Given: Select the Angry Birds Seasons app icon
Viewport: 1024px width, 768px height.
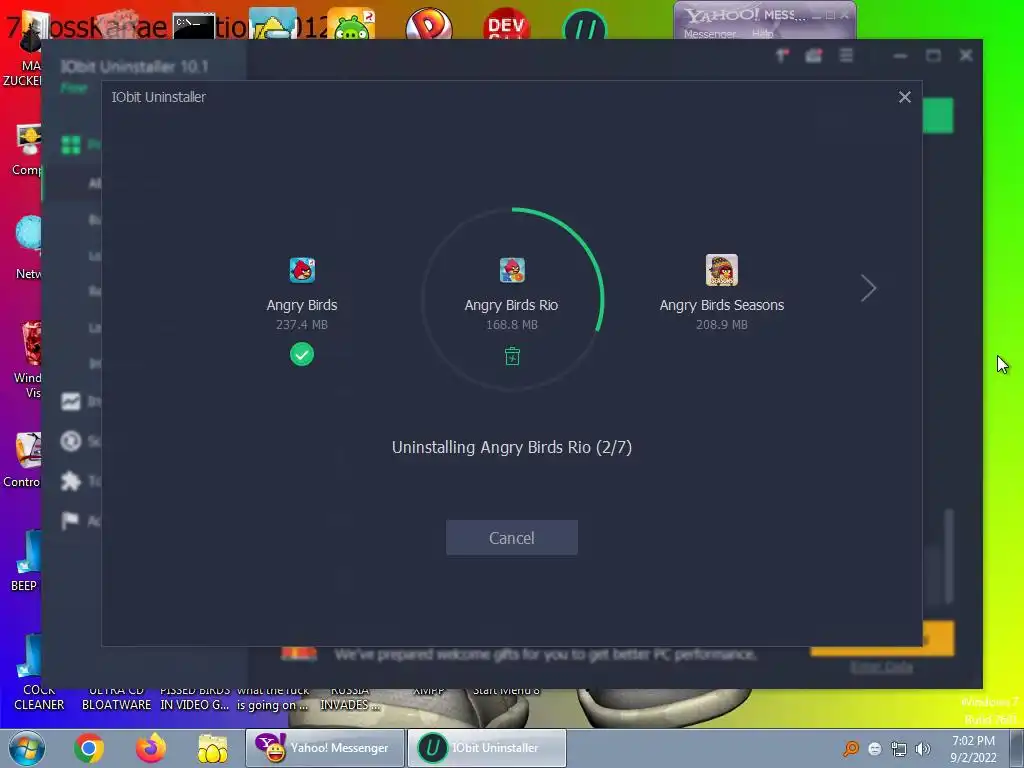Looking at the screenshot, I should tap(722, 270).
